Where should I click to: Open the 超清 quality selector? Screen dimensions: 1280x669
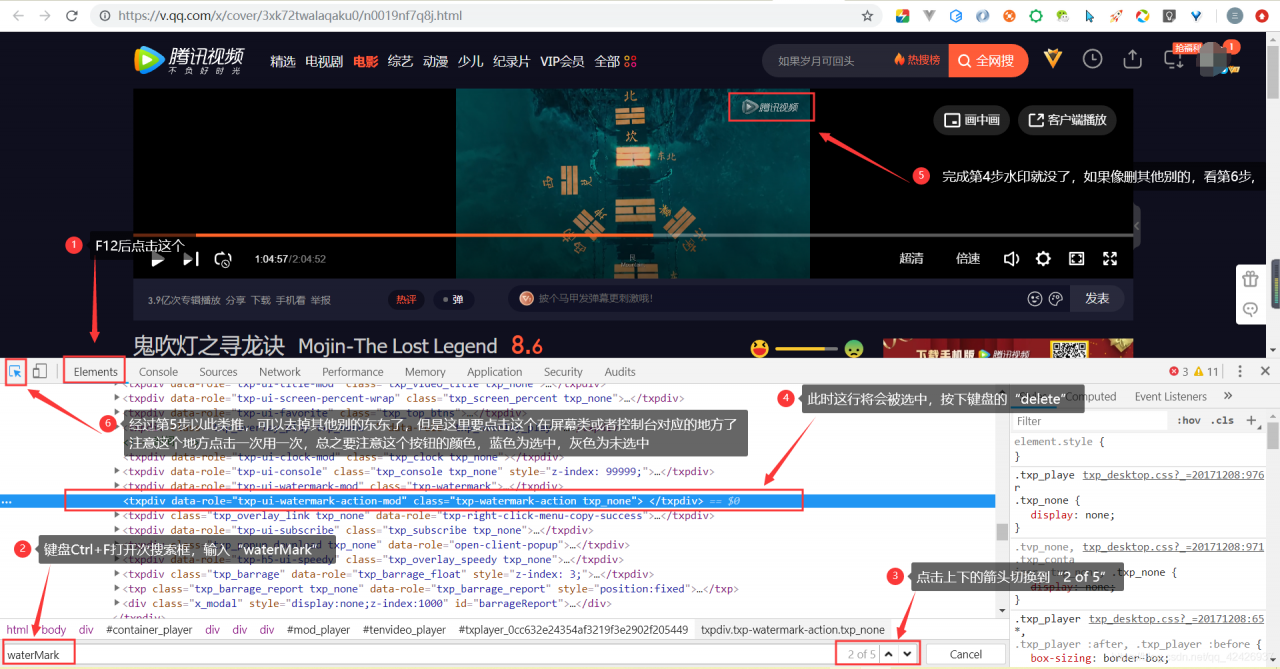pyautogui.click(x=911, y=259)
